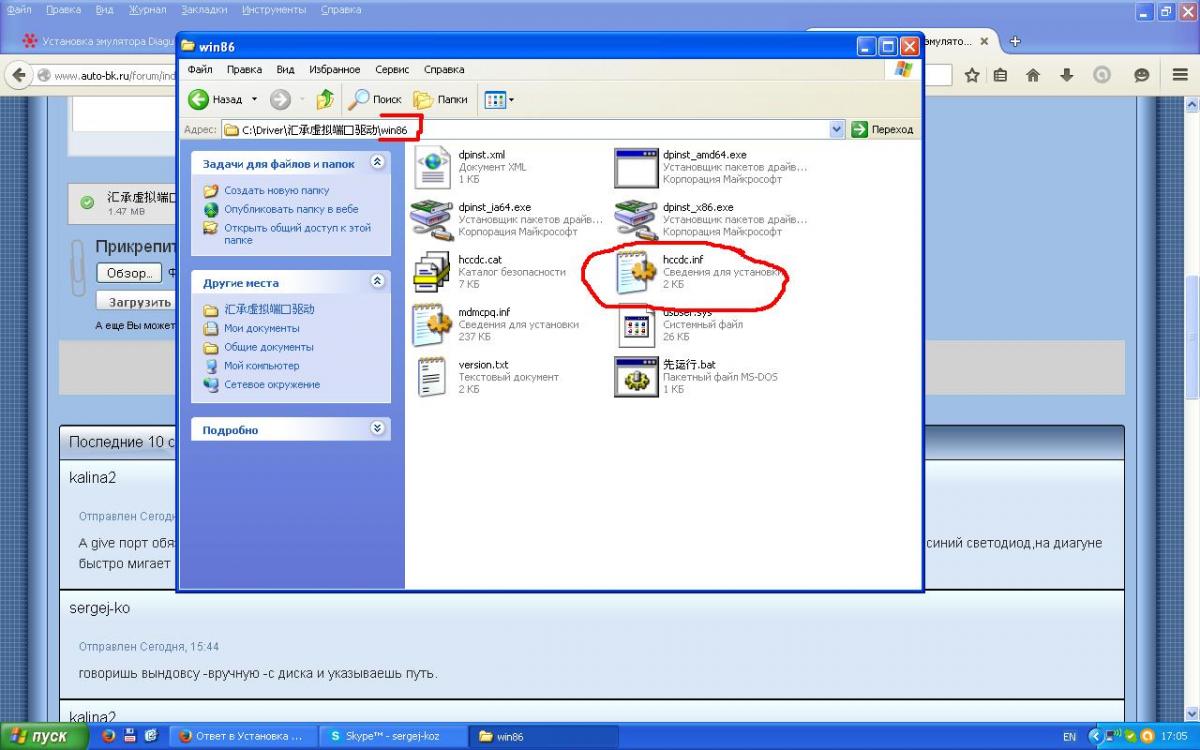Viewport: 1200px width, 750px height.
Task: Open the Избранное menu
Action: [334, 70]
